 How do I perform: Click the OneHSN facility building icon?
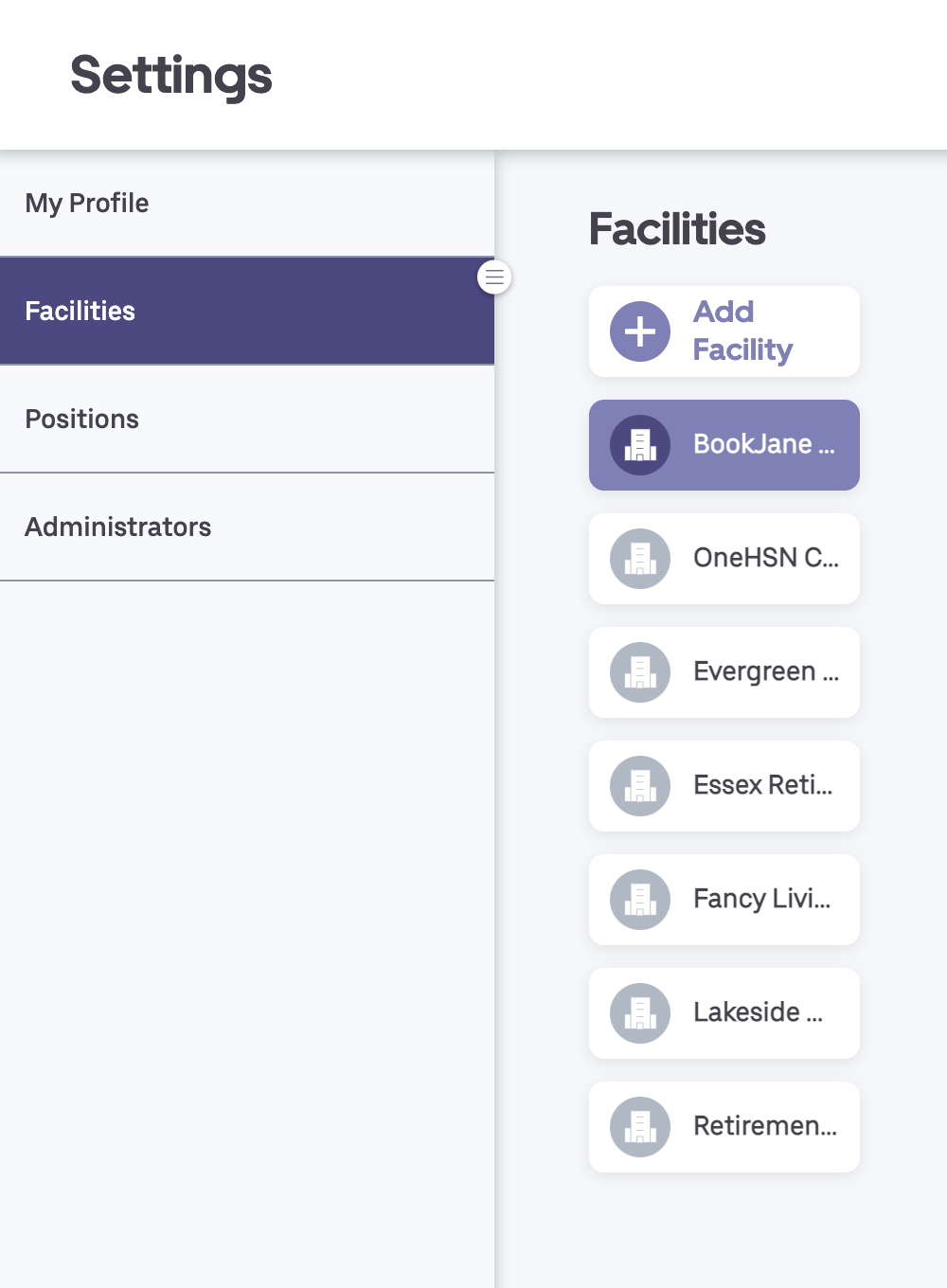point(639,559)
